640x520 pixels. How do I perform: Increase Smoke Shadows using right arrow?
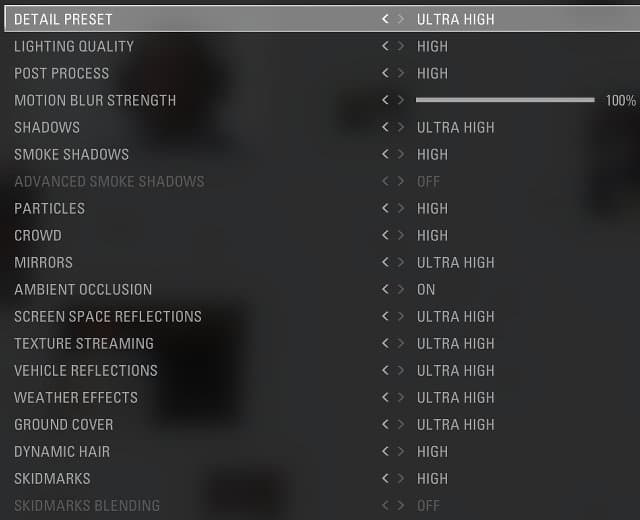[x=401, y=154]
